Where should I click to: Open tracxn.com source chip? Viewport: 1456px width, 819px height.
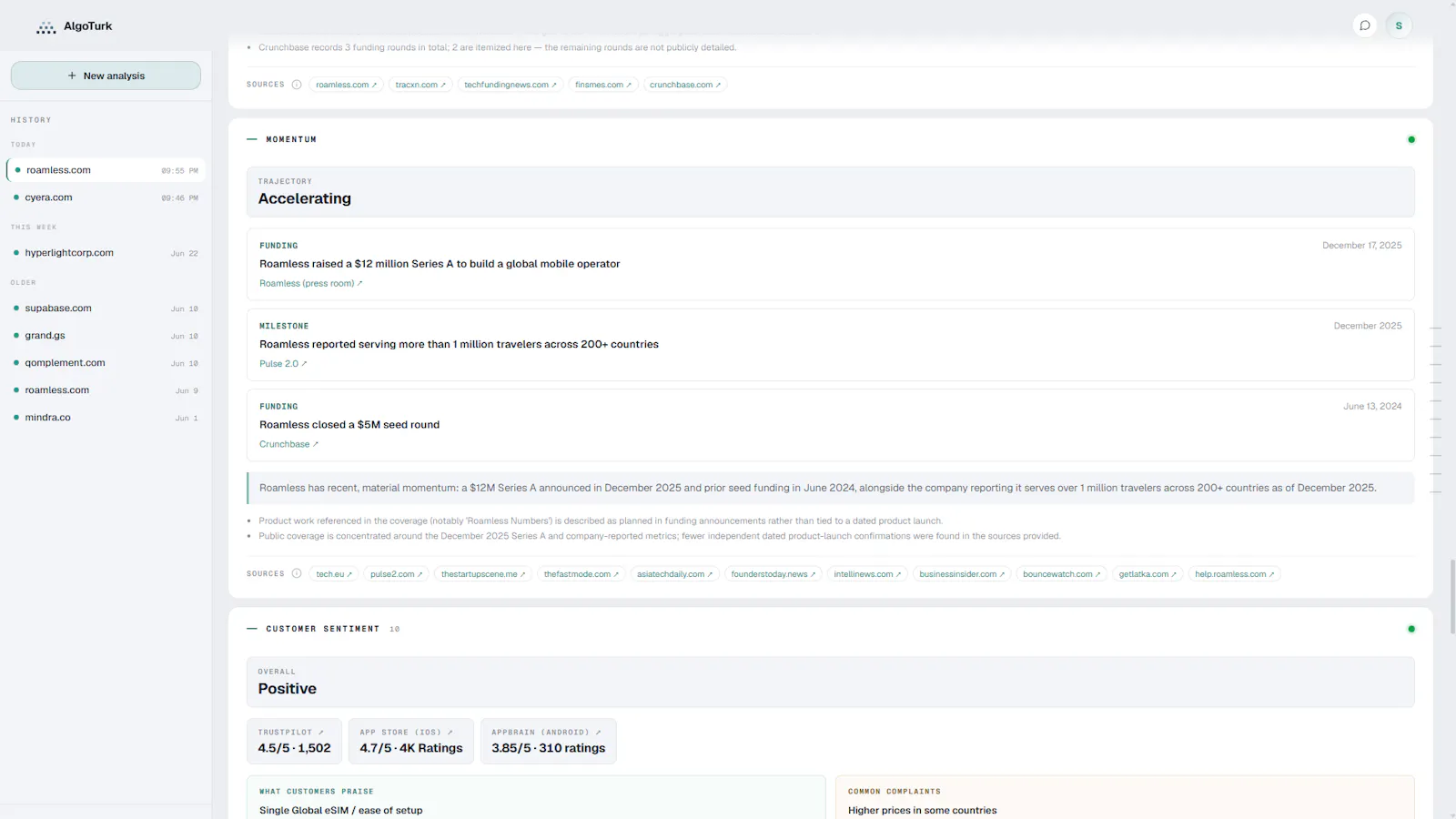(x=420, y=85)
